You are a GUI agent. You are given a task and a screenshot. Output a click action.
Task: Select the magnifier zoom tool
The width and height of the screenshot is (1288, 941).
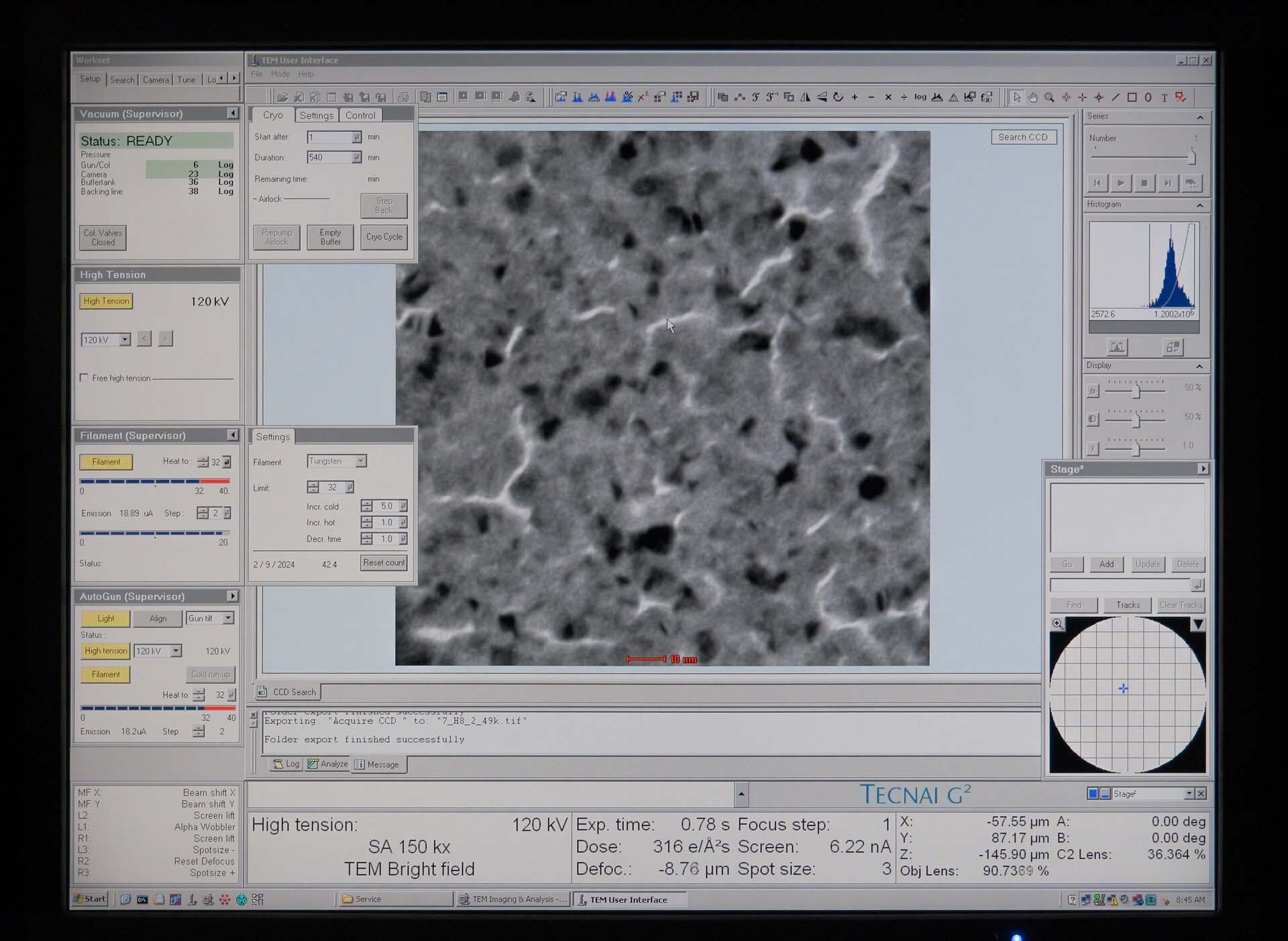point(1049,97)
